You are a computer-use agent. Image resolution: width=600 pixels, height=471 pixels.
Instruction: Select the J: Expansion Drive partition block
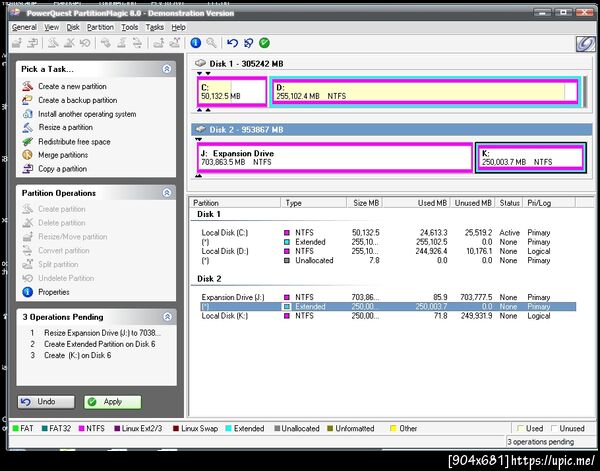tap(335, 157)
